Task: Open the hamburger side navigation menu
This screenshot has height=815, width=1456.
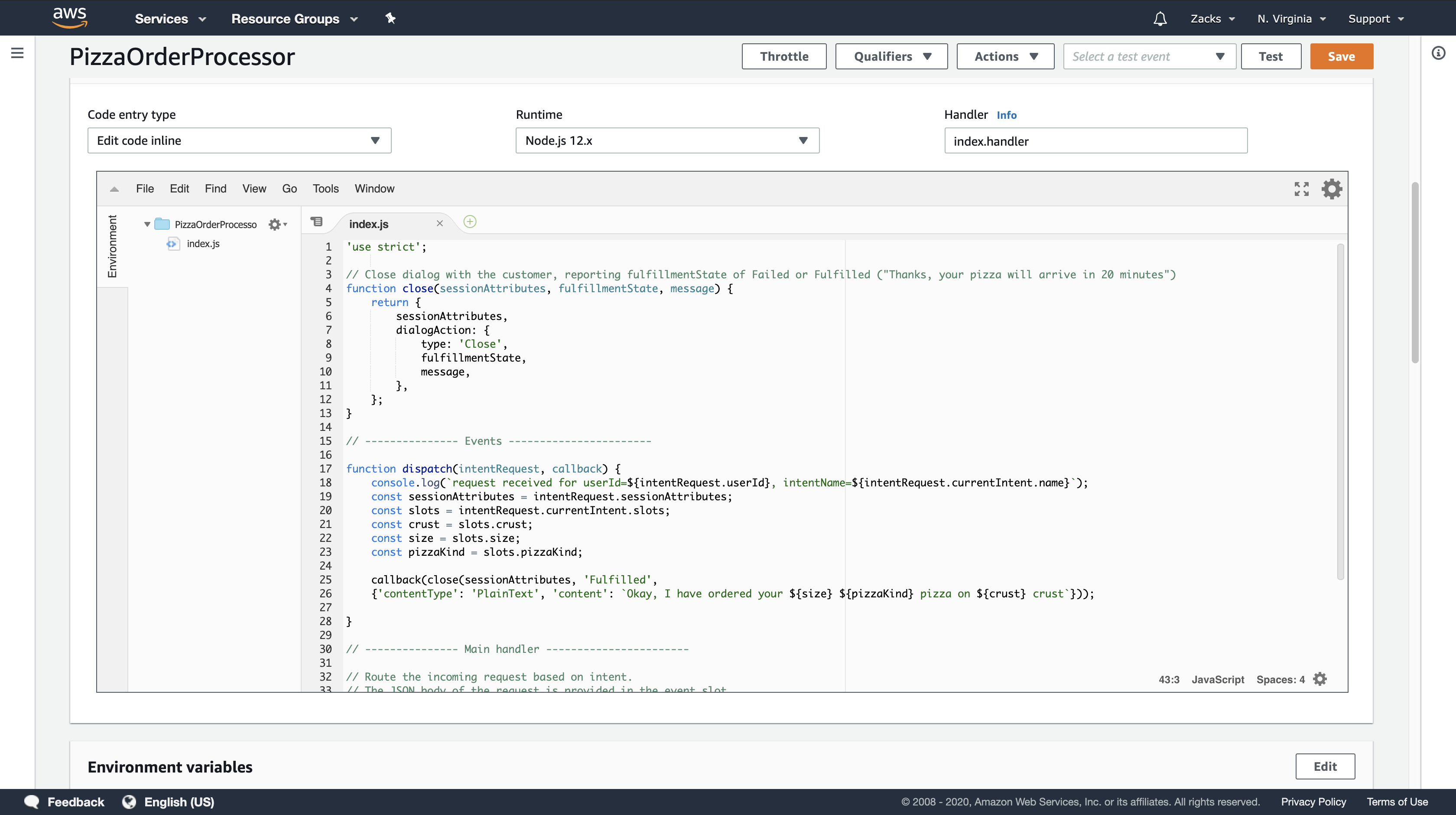Action: pyautogui.click(x=17, y=53)
